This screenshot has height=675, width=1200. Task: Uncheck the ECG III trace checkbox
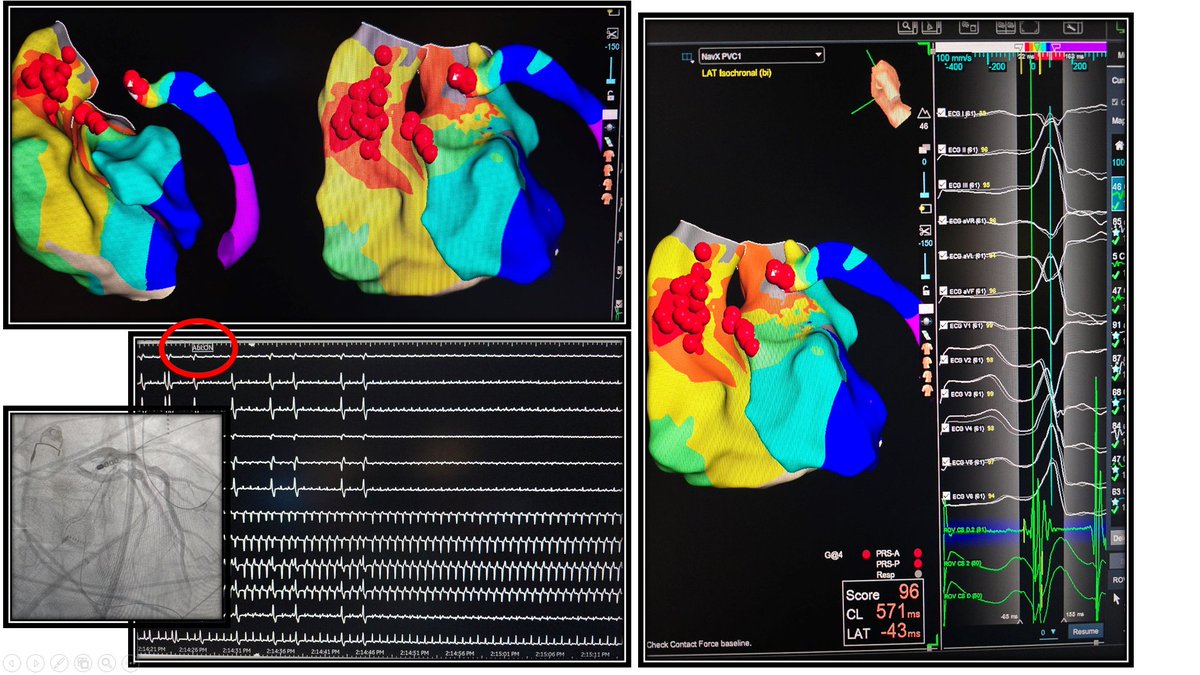tap(942, 184)
